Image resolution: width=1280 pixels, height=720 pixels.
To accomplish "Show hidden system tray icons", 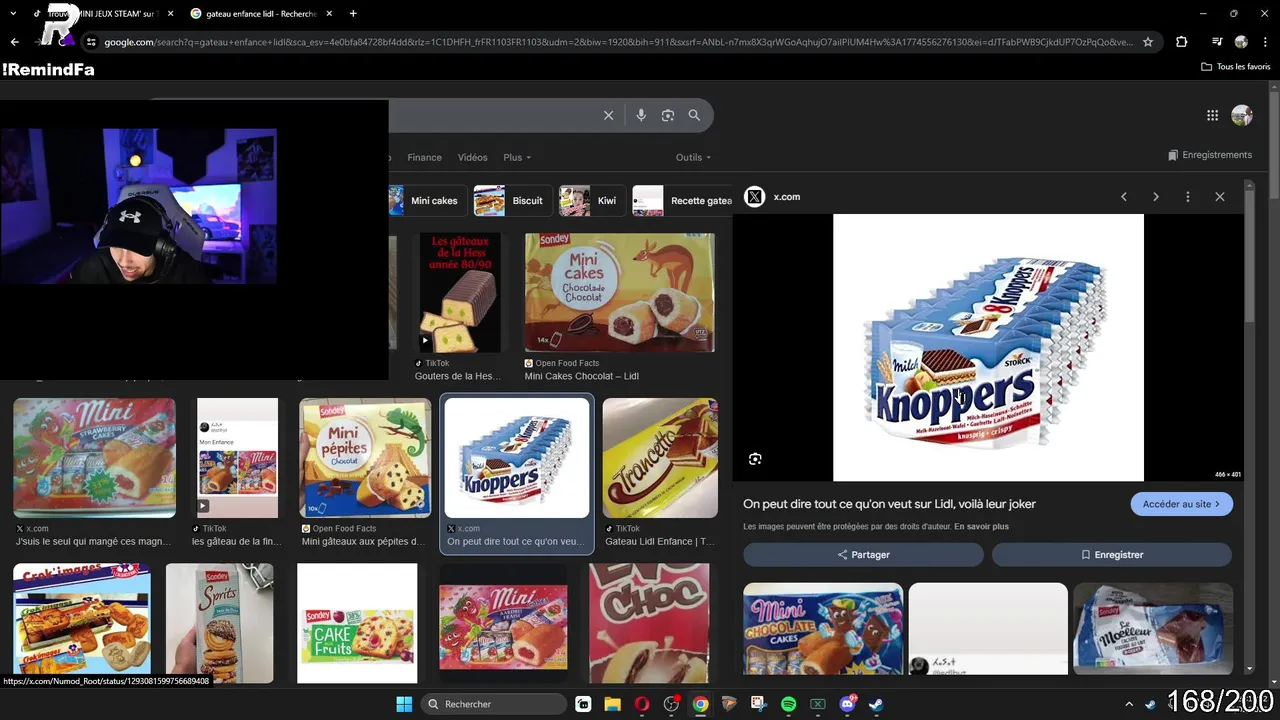I will tap(1130, 704).
